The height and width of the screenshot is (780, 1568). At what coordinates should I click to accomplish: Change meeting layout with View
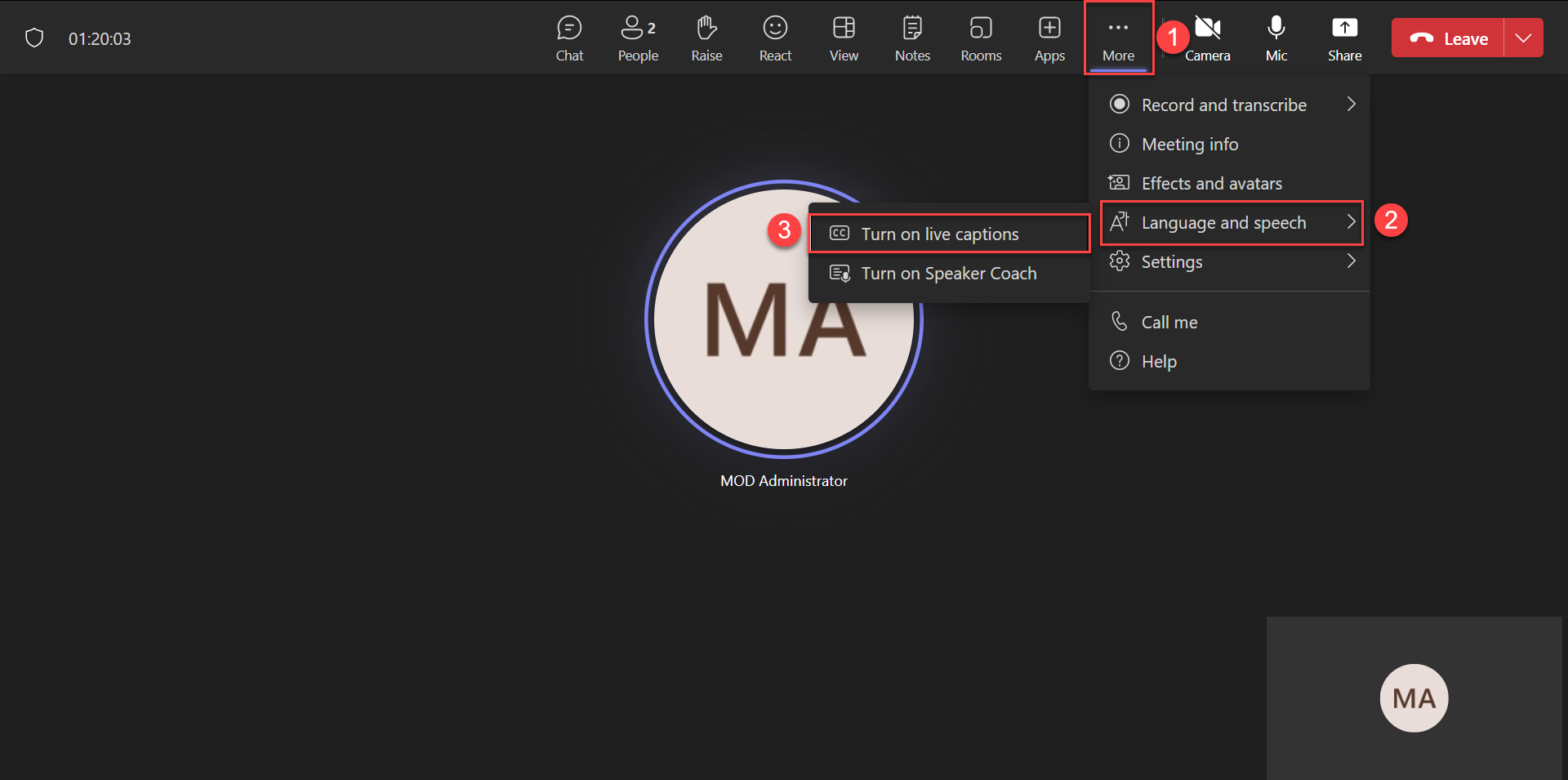[x=844, y=38]
